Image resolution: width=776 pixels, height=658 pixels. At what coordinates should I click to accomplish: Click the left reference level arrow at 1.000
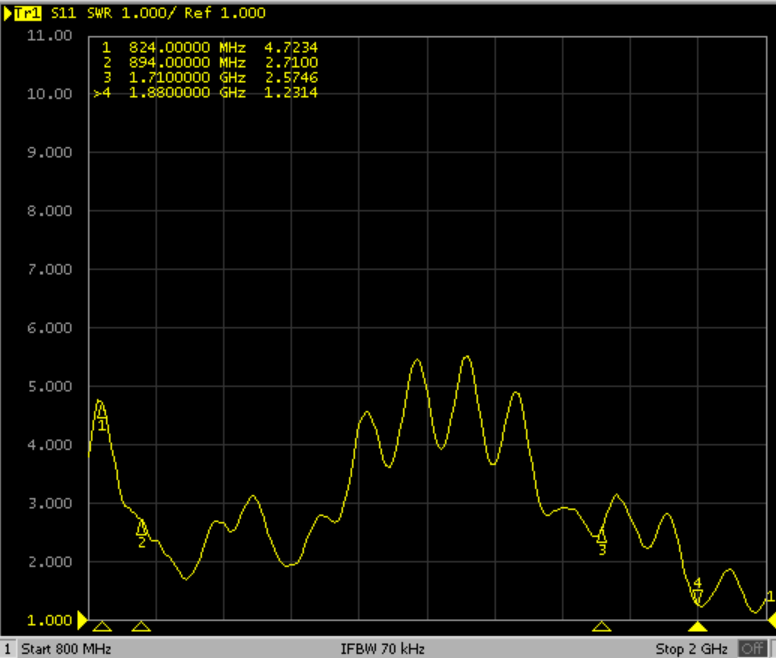(82, 619)
